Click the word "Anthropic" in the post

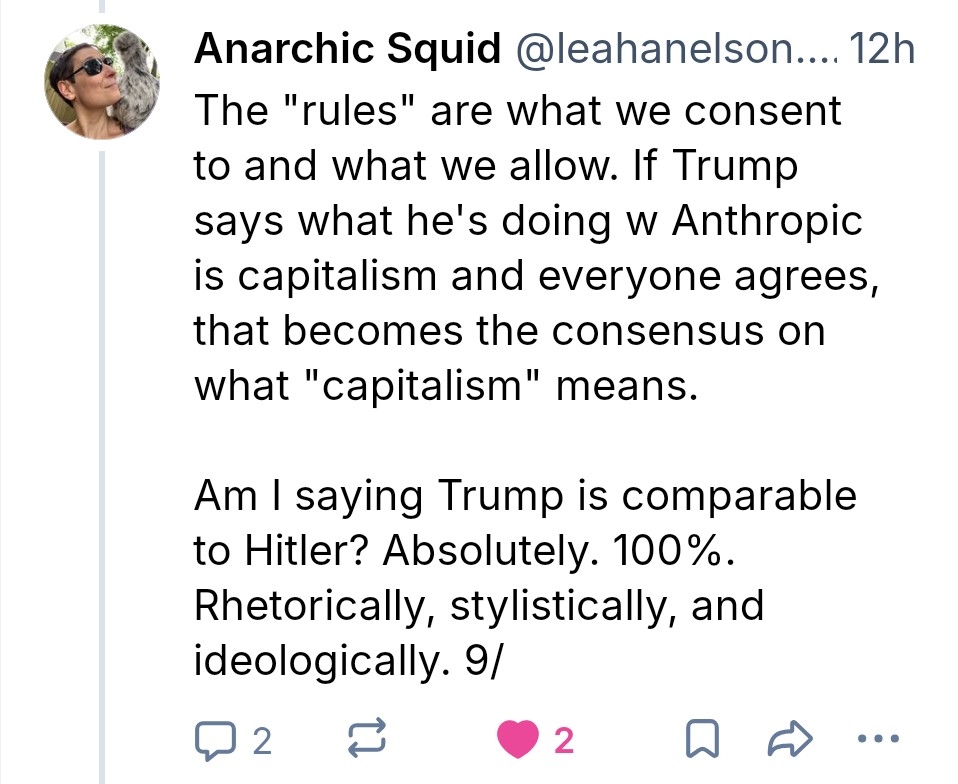tap(767, 221)
